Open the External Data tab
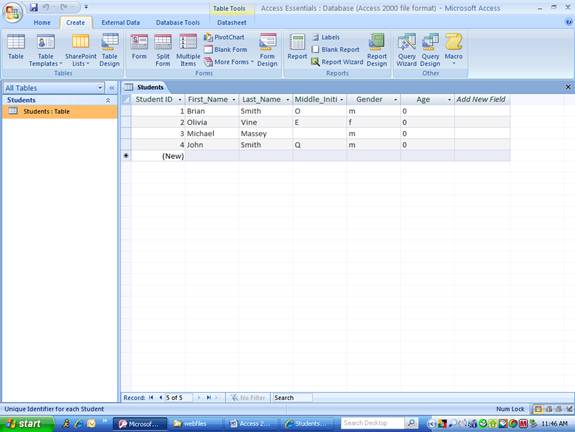The width and height of the screenshot is (575, 432). (x=121, y=23)
